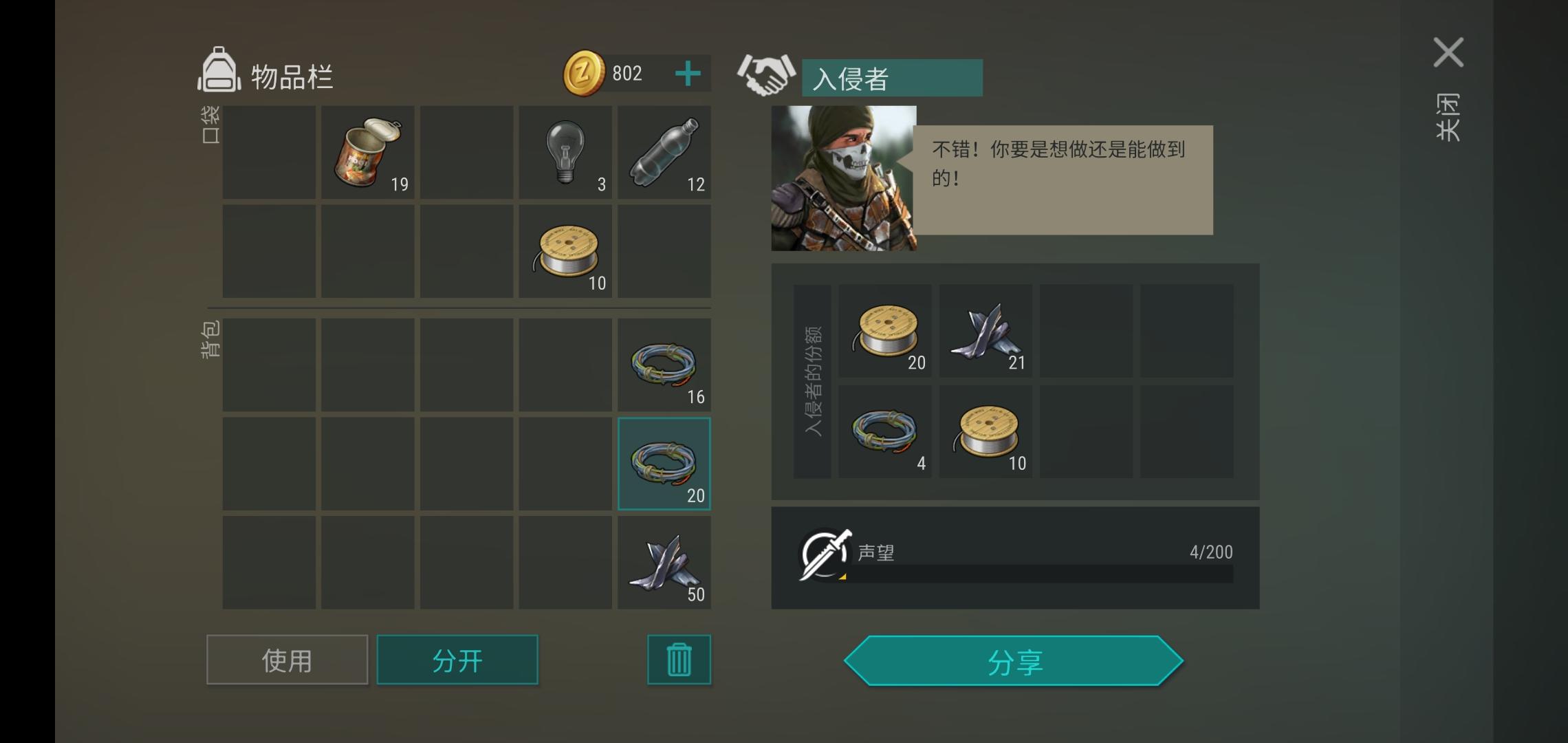
Task: Select the plastic bottle stack of 12
Action: (x=664, y=153)
